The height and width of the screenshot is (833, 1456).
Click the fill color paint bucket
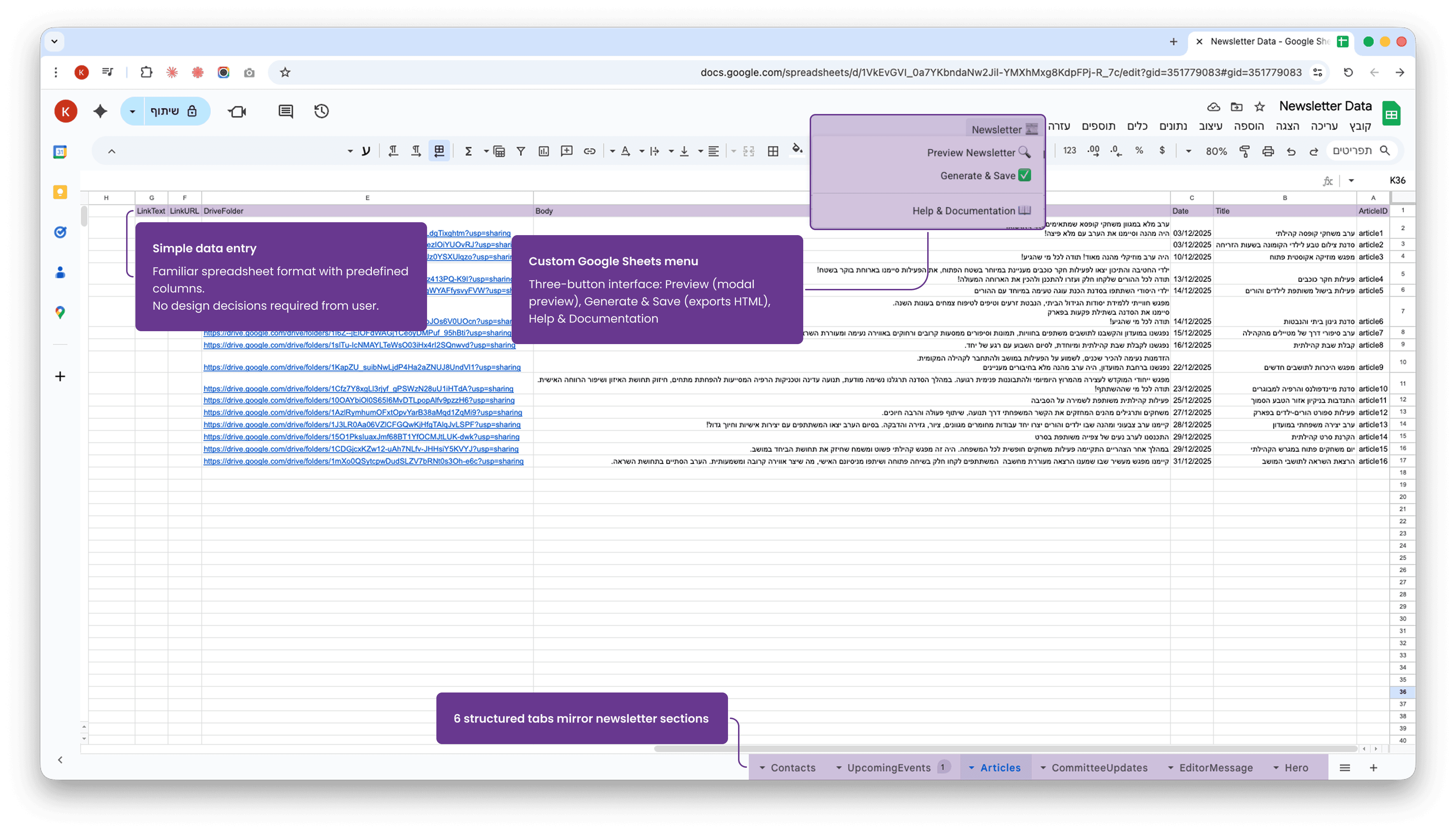point(797,150)
